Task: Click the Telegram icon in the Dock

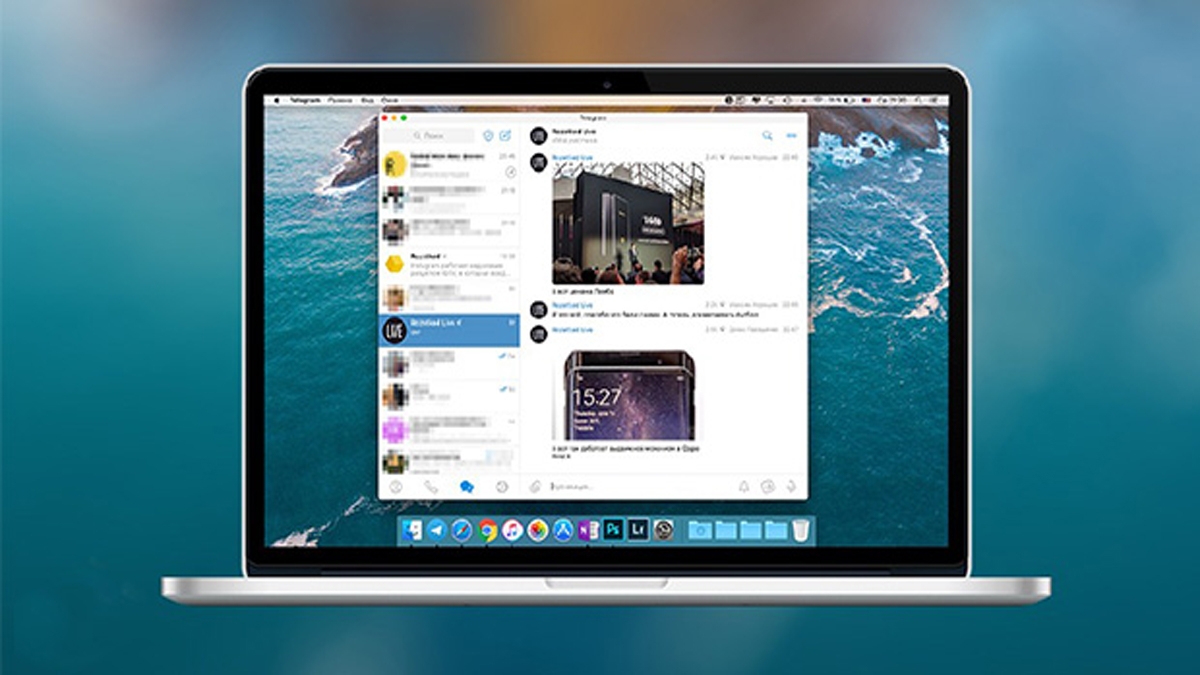Action: coord(437,530)
